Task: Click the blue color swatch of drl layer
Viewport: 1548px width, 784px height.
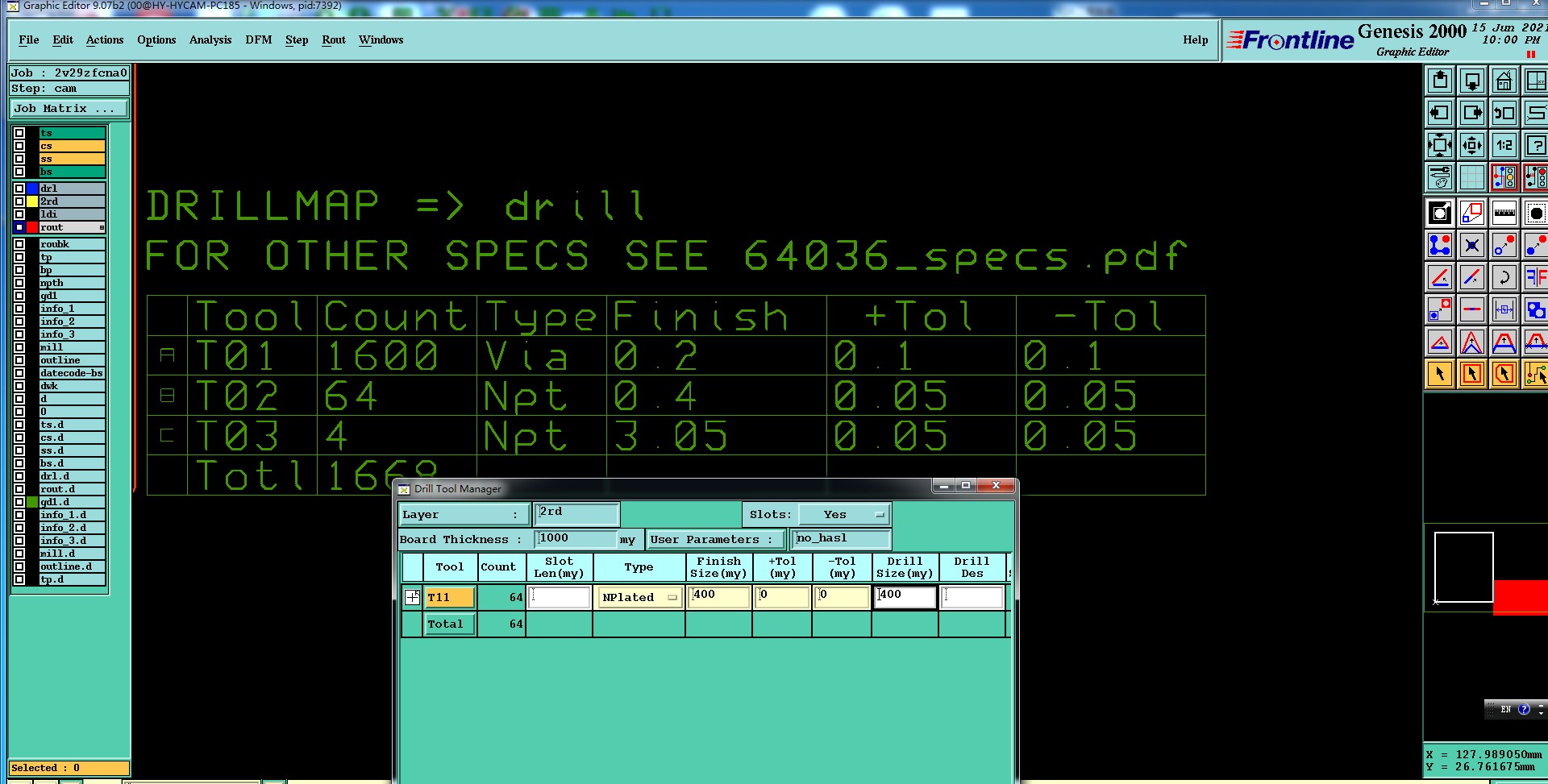Action: click(x=32, y=189)
